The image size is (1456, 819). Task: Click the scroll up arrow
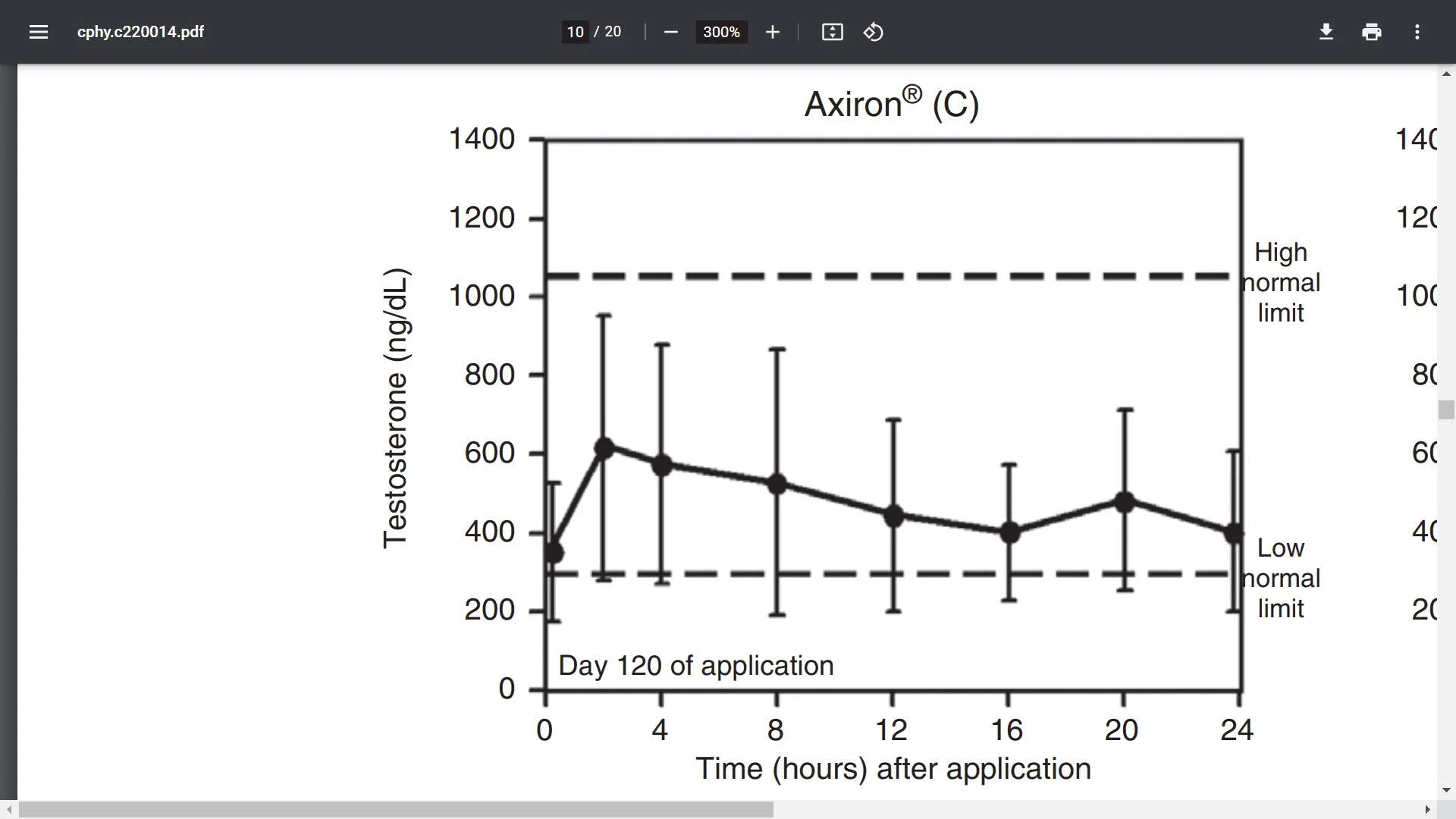tap(1446, 74)
